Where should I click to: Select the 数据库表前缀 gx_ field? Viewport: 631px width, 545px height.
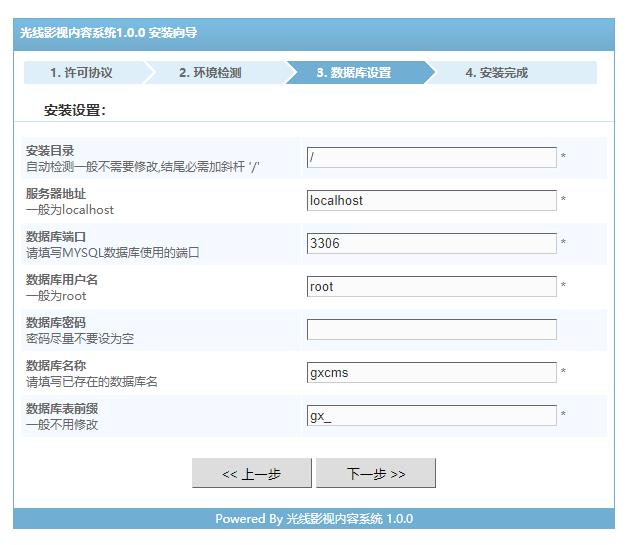tap(431, 416)
